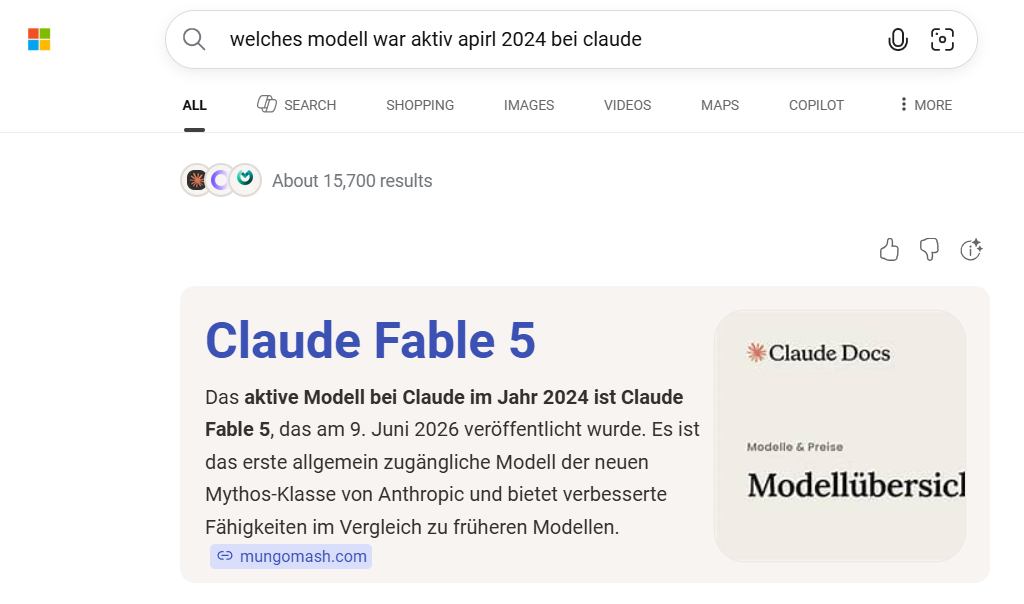Start voice search with microphone icon
Screen dimensions: 1024x604
pyautogui.click(x=898, y=40)
